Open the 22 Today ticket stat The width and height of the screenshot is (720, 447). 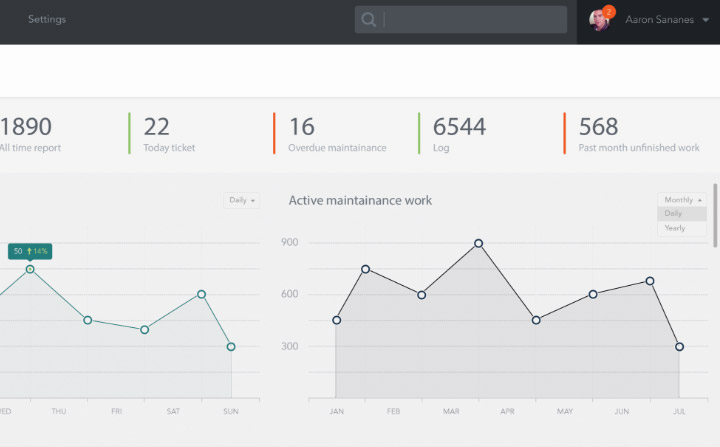pyautogui.click(x=169, y=134)
